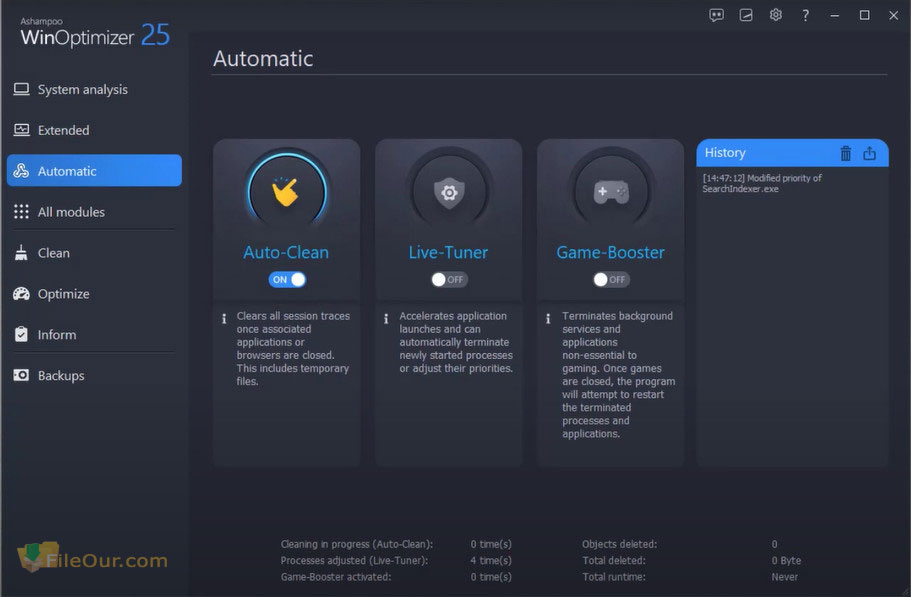Viewport: 911px width, 597px height.
Task: Click the History panel header
Action: pos(792,153)
